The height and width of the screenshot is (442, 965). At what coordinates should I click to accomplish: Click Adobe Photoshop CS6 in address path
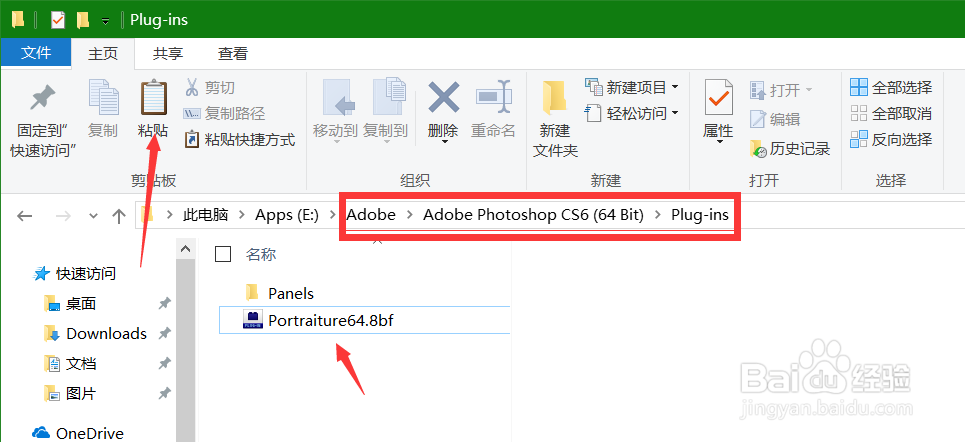(533, 215)
